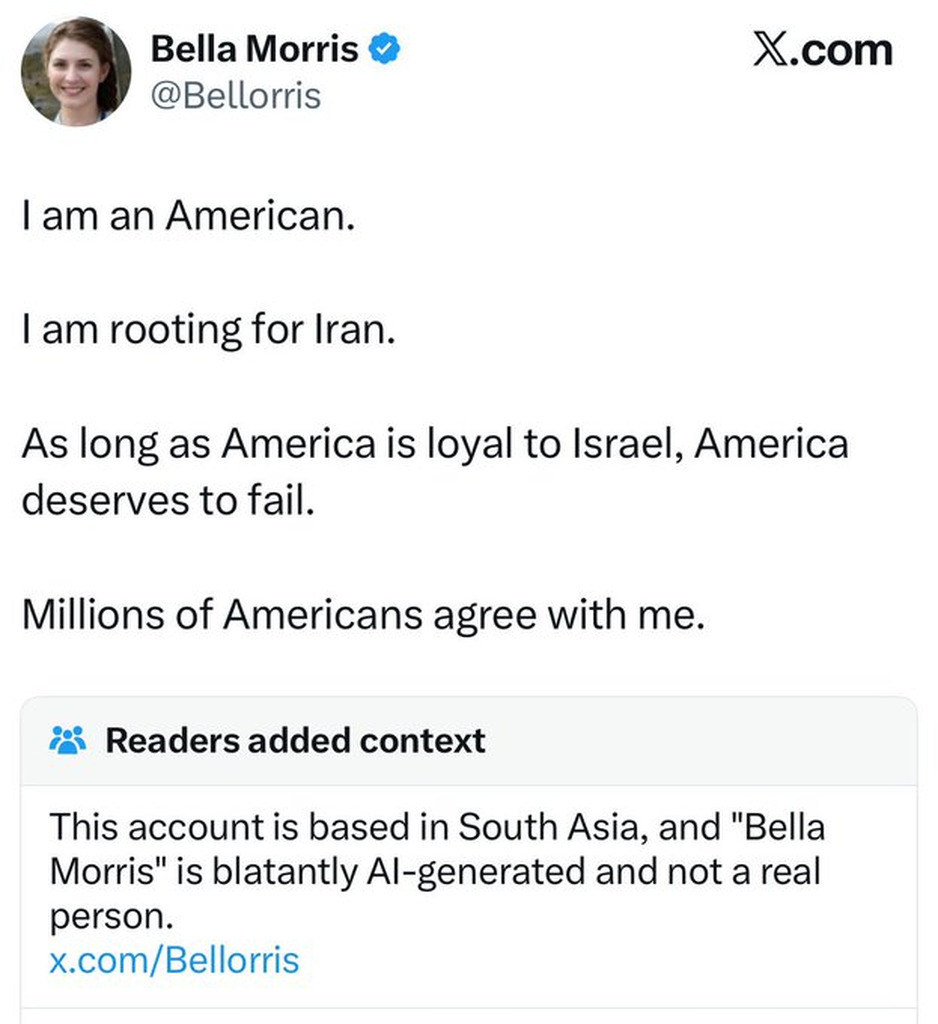The width and height of the screenshot is (938, 1024).
Task: Click the Readers added context people icon
Action: click(x=68, y=741)
